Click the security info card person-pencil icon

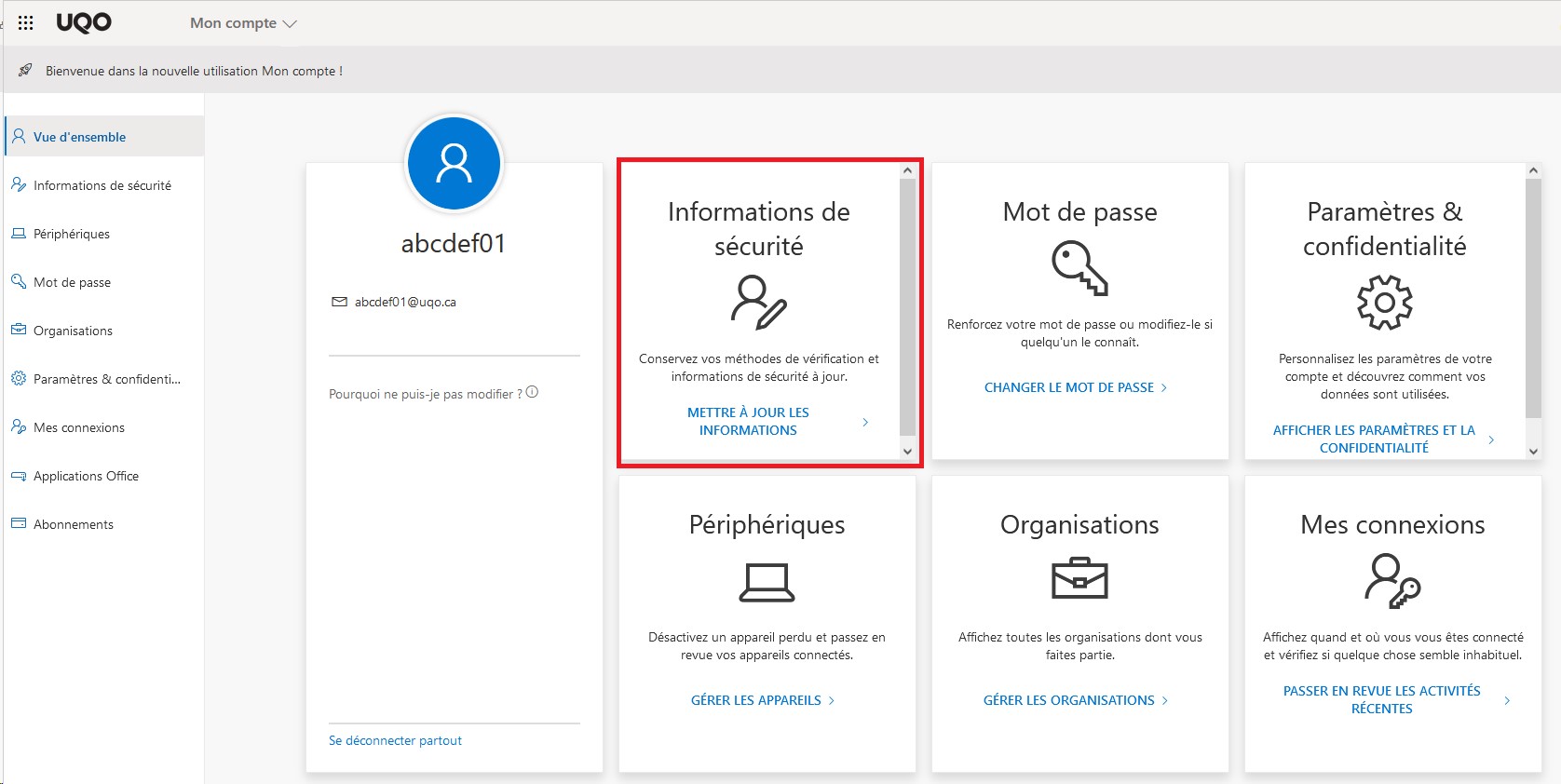759,302
